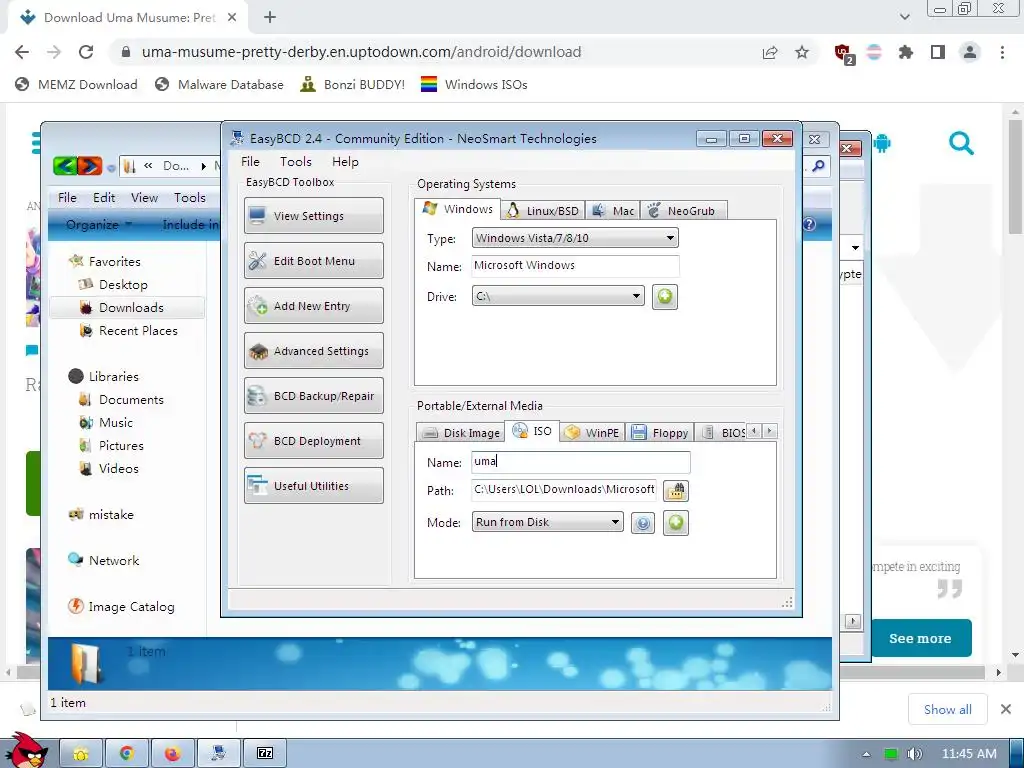Click the ISO Path text field

(564, 490)
